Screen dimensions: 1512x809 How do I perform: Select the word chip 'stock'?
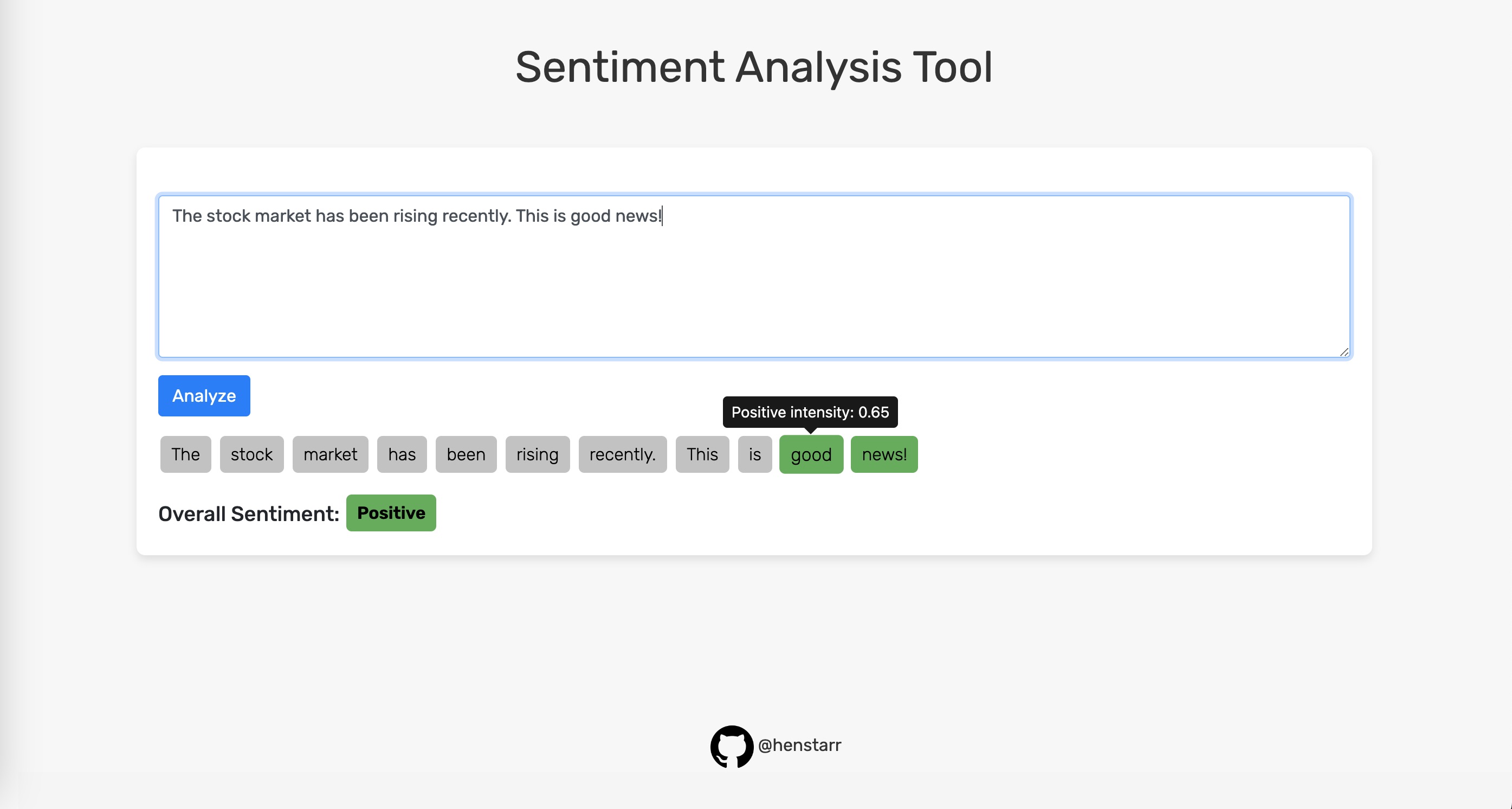(x=252, y=454)
